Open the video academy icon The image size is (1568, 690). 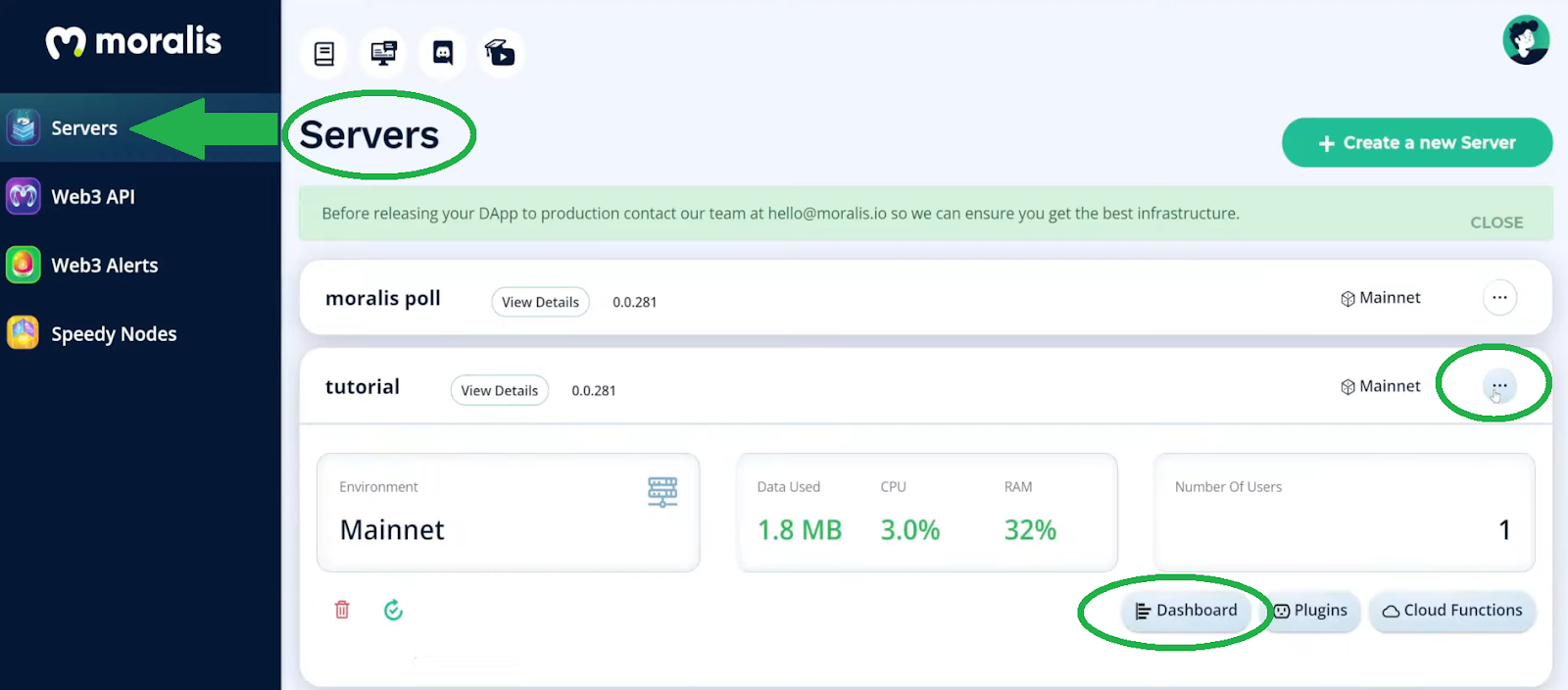click(501, 53)
